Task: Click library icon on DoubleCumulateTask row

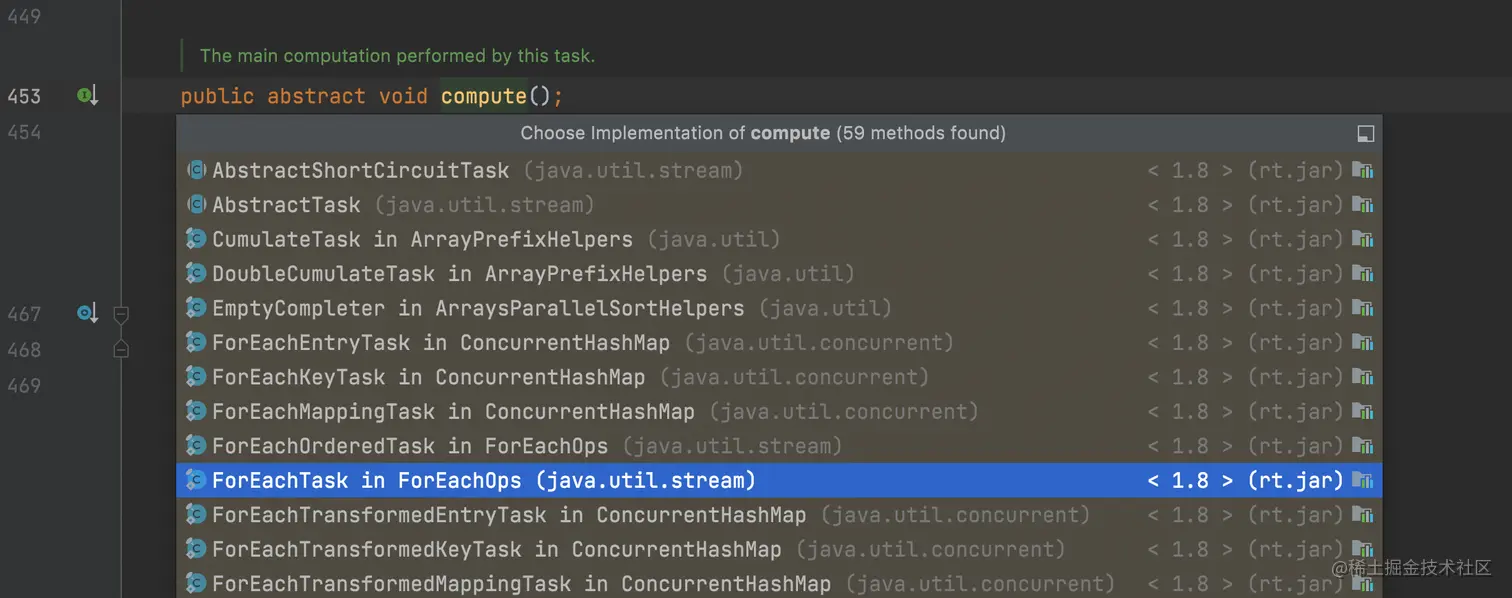Action: pyautogui.click(x=1363, y=274)
